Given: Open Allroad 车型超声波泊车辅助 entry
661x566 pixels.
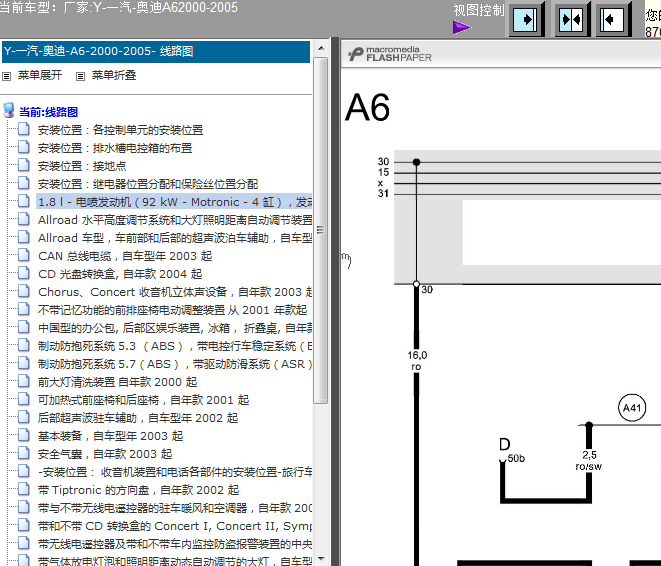Looking at the screenshot, I should coord(175,238).
